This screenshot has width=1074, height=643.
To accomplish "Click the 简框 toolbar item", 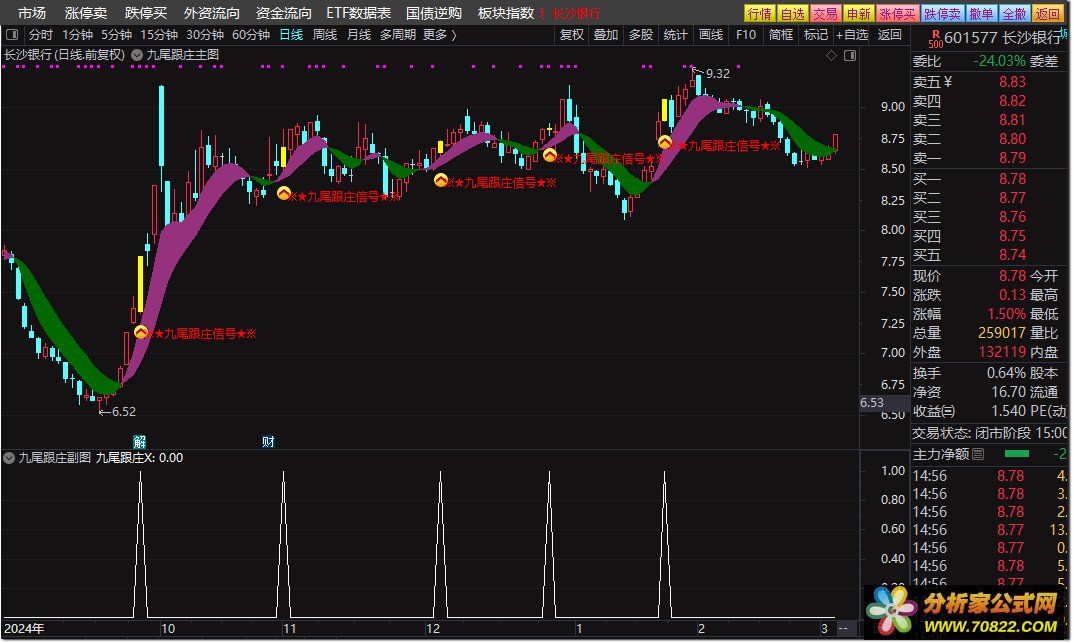I will 781,34.
